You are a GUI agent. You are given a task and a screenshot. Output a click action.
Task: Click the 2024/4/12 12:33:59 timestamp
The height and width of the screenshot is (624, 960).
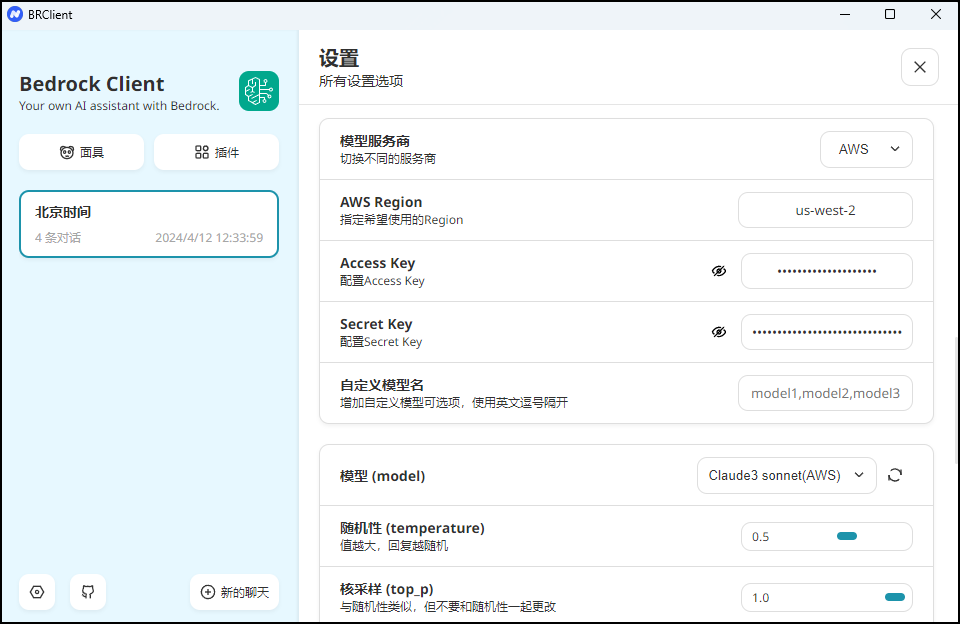tap(209, 238)
